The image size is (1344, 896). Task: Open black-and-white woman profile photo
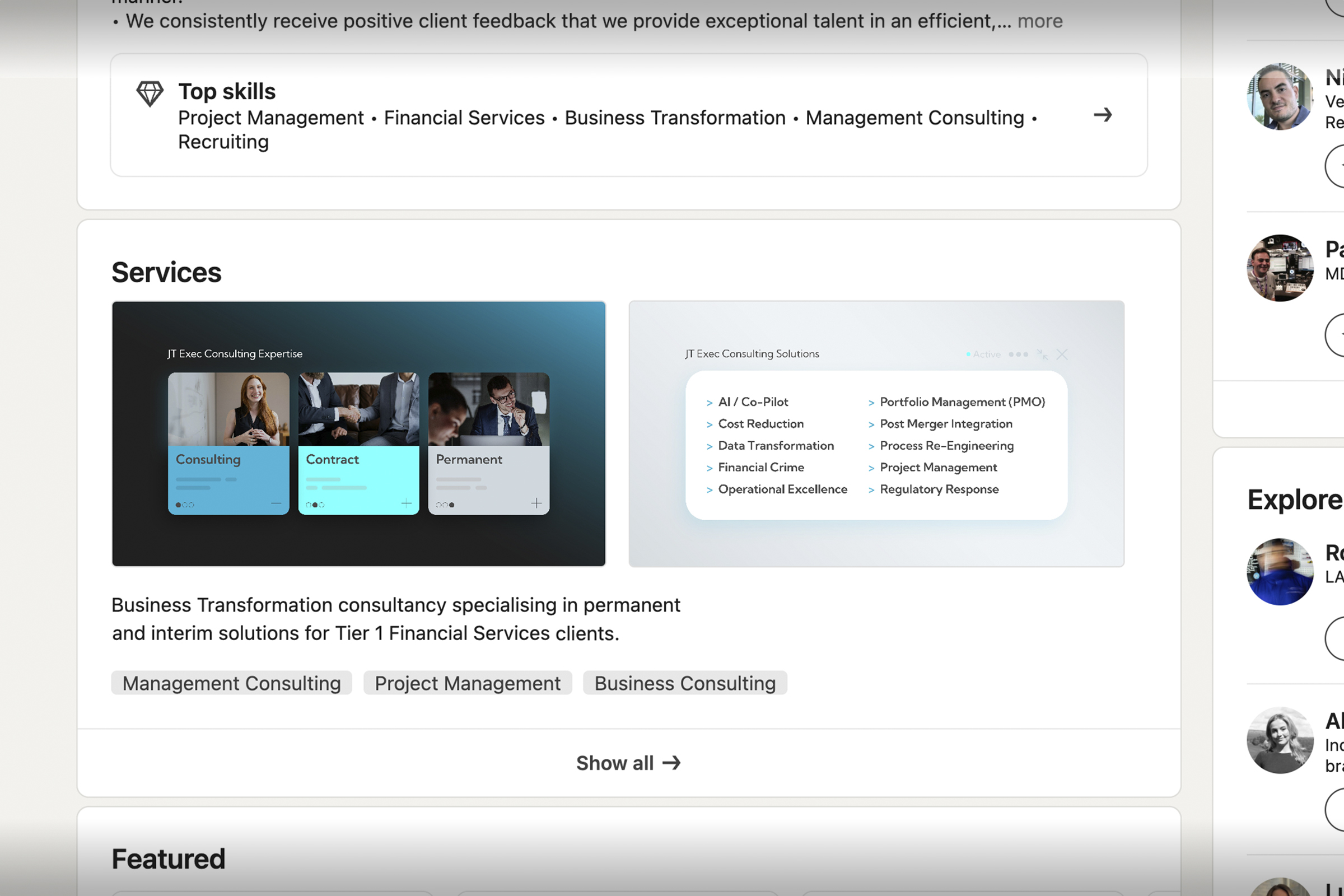(1280, 740)
